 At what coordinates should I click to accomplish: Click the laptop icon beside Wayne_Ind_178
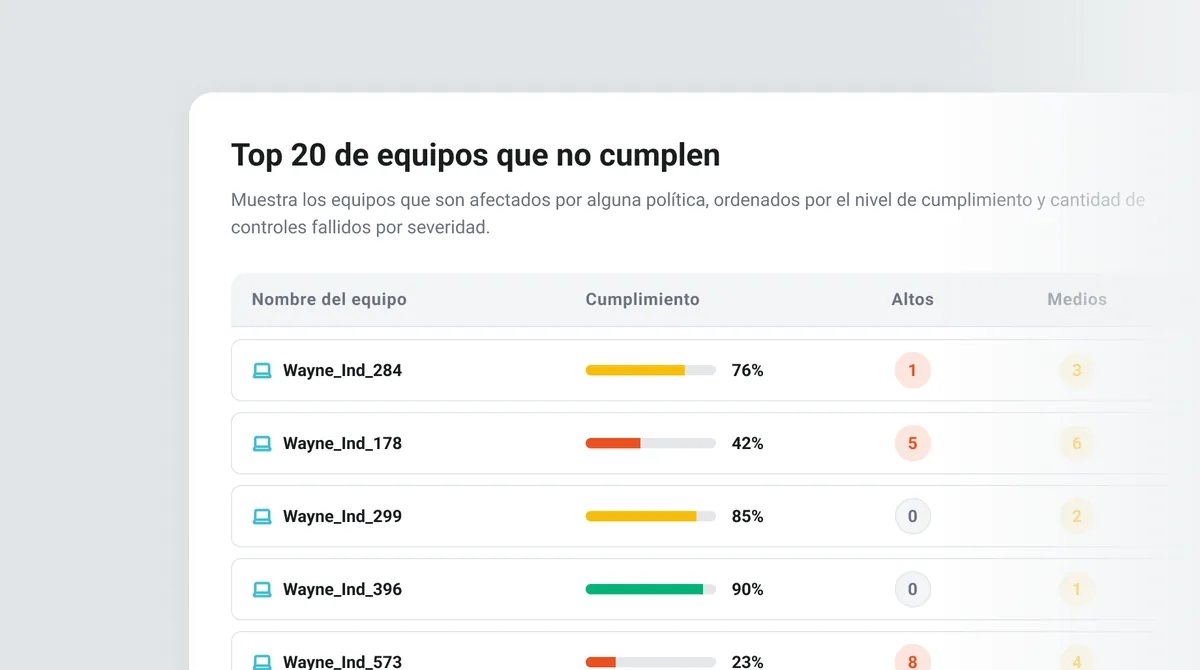(262, 444)
